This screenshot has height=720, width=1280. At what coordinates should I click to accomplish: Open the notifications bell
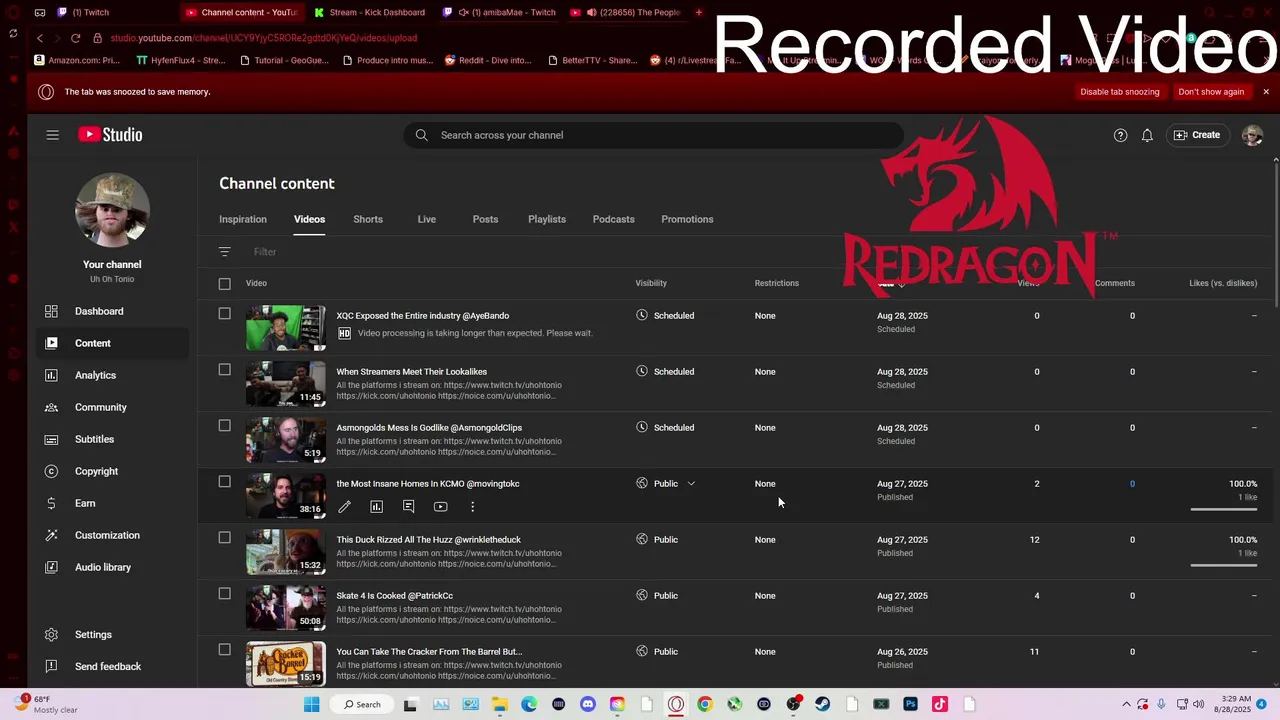[x=1148, y=135]
